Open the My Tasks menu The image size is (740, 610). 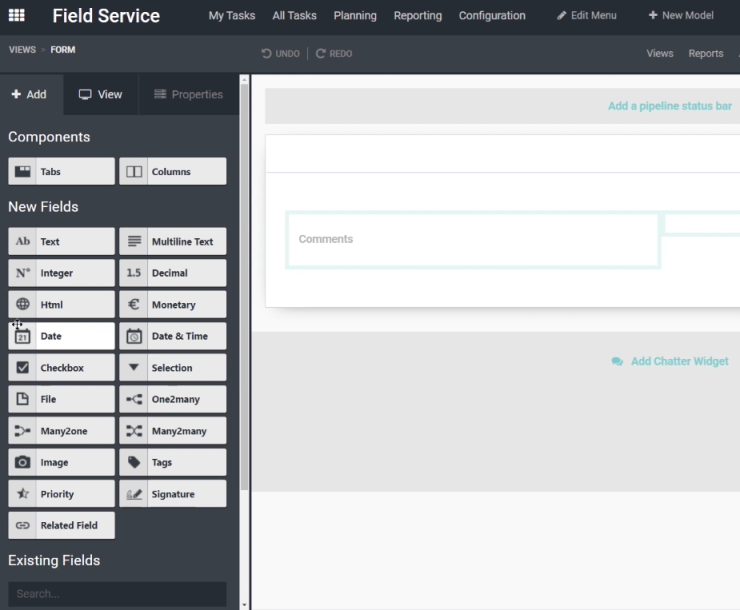pos(232,16)
